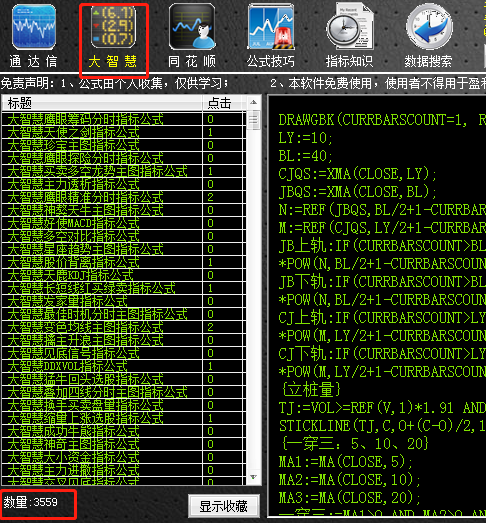This screenshot has height=523, width=486.
Task: Click code line JBQS:=XMA(CLOSE,BL);
Action: click(357, 192)
